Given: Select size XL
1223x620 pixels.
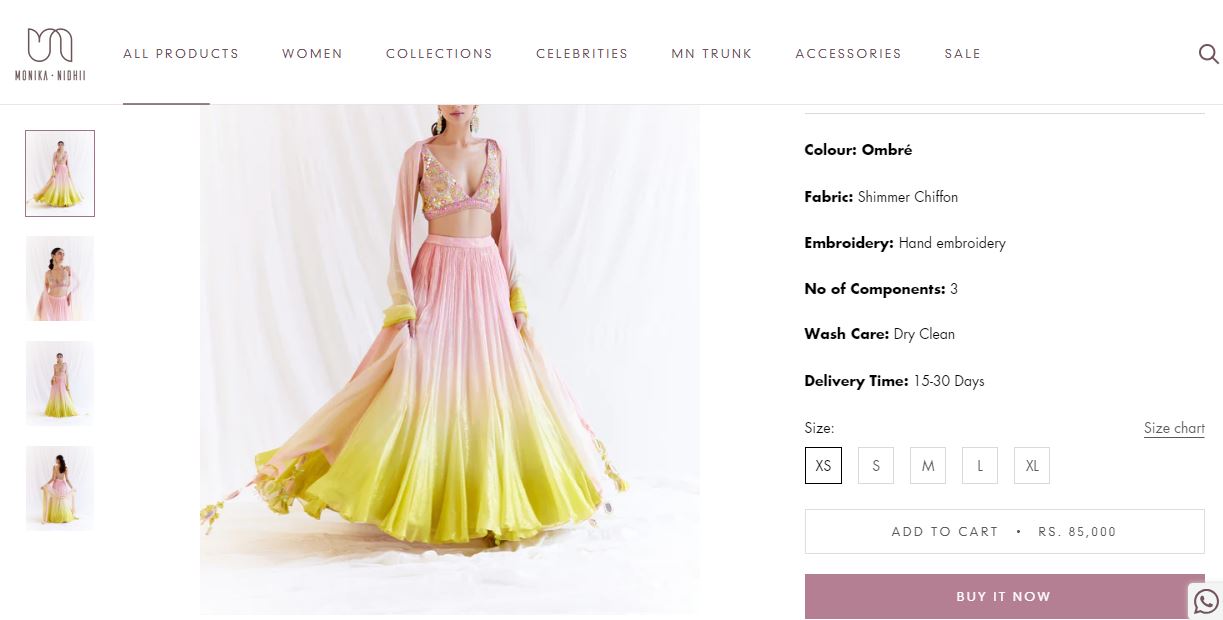Looking at the screenshot, I should pos(1031,465).
